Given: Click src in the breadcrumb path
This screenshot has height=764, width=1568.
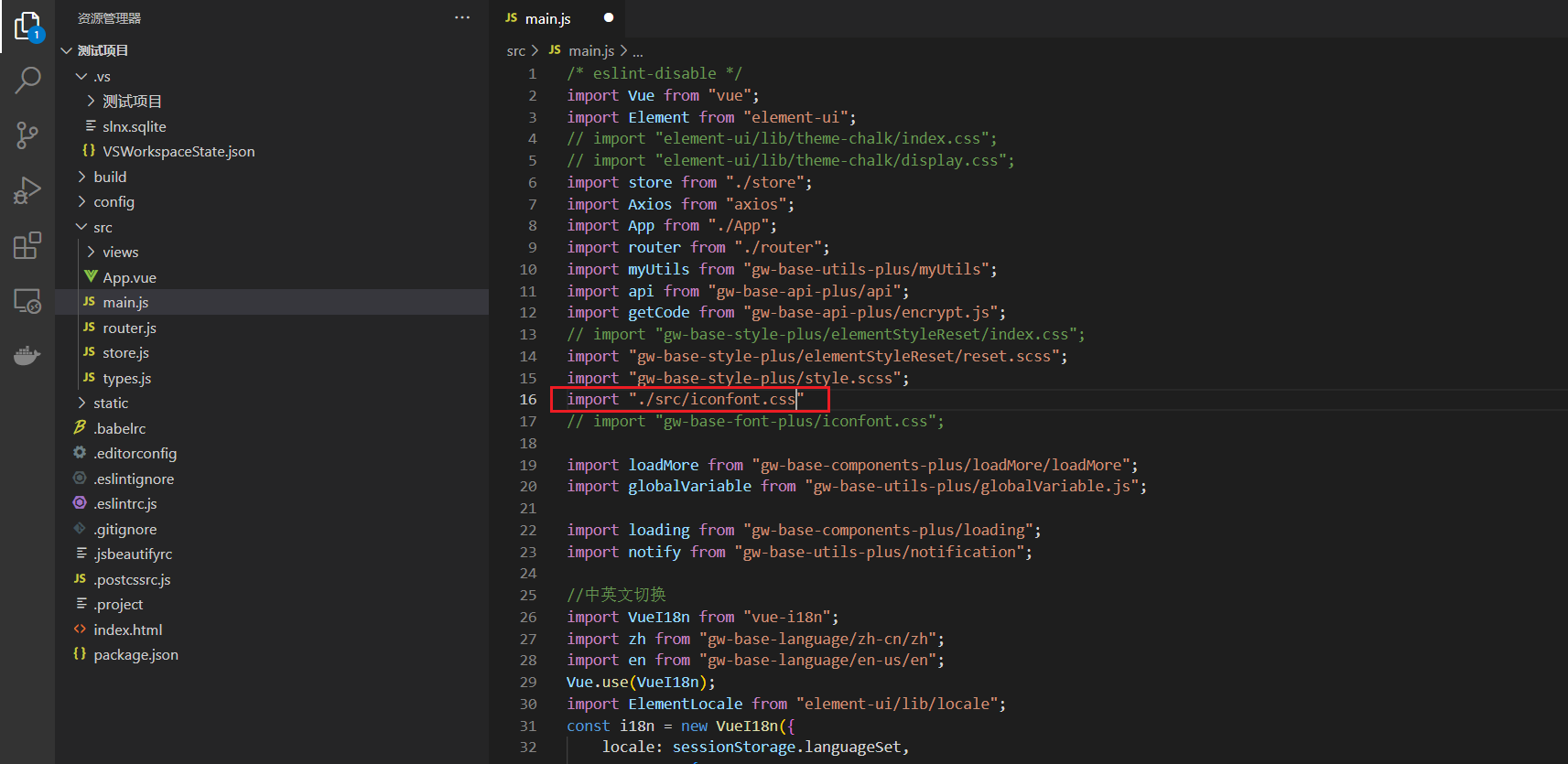Looking at the screenshot, I should (515, 51).
